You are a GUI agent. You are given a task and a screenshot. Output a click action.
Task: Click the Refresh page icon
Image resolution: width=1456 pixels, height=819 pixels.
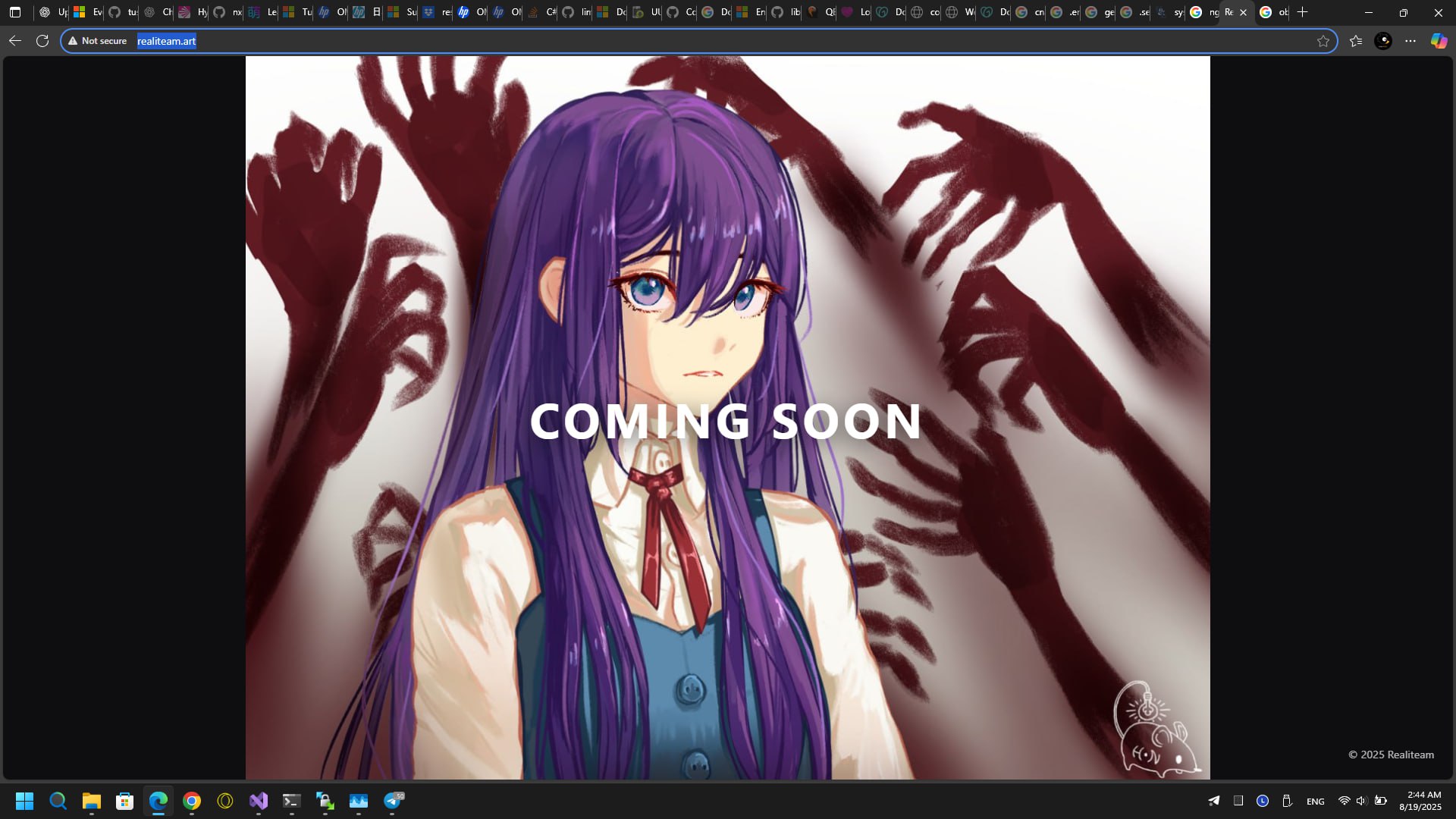[x=42, y=41]
